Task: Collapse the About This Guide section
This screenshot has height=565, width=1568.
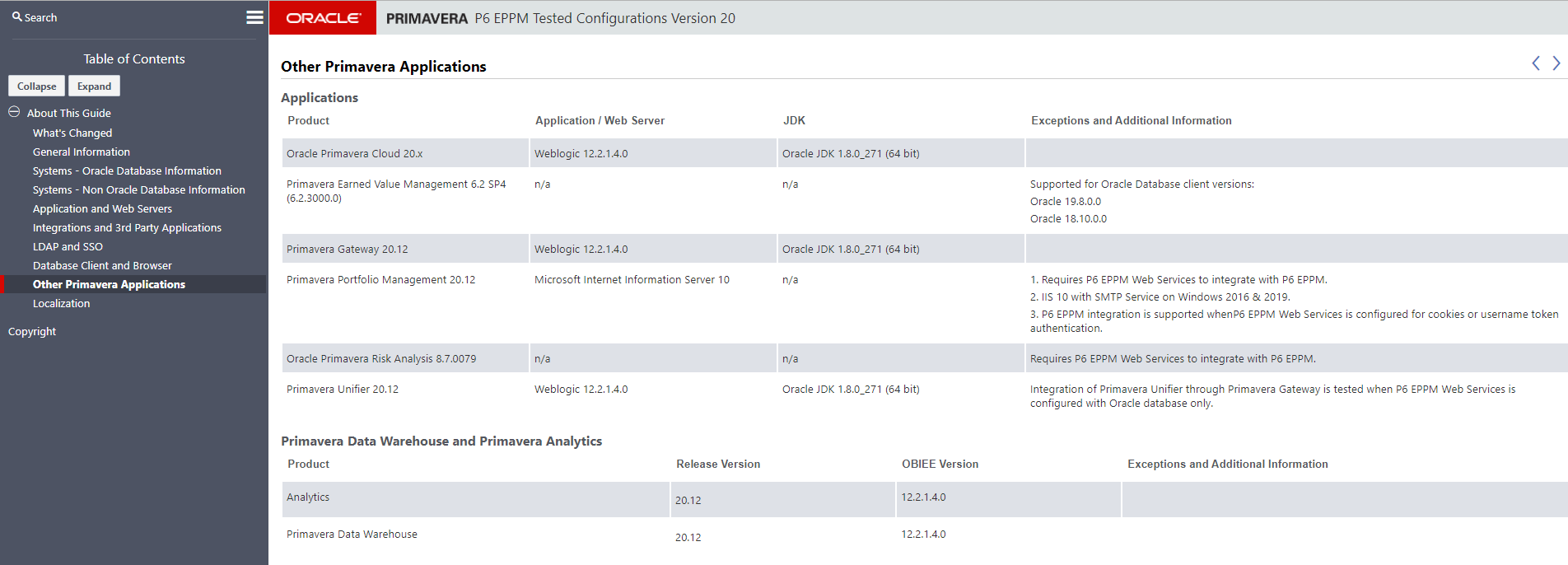Action: click(x=14, y=112)
